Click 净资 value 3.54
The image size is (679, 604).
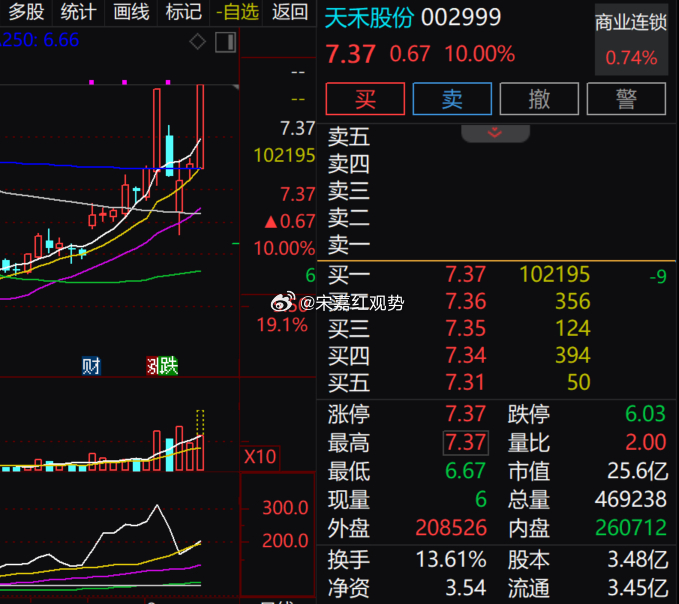point(466,588)
